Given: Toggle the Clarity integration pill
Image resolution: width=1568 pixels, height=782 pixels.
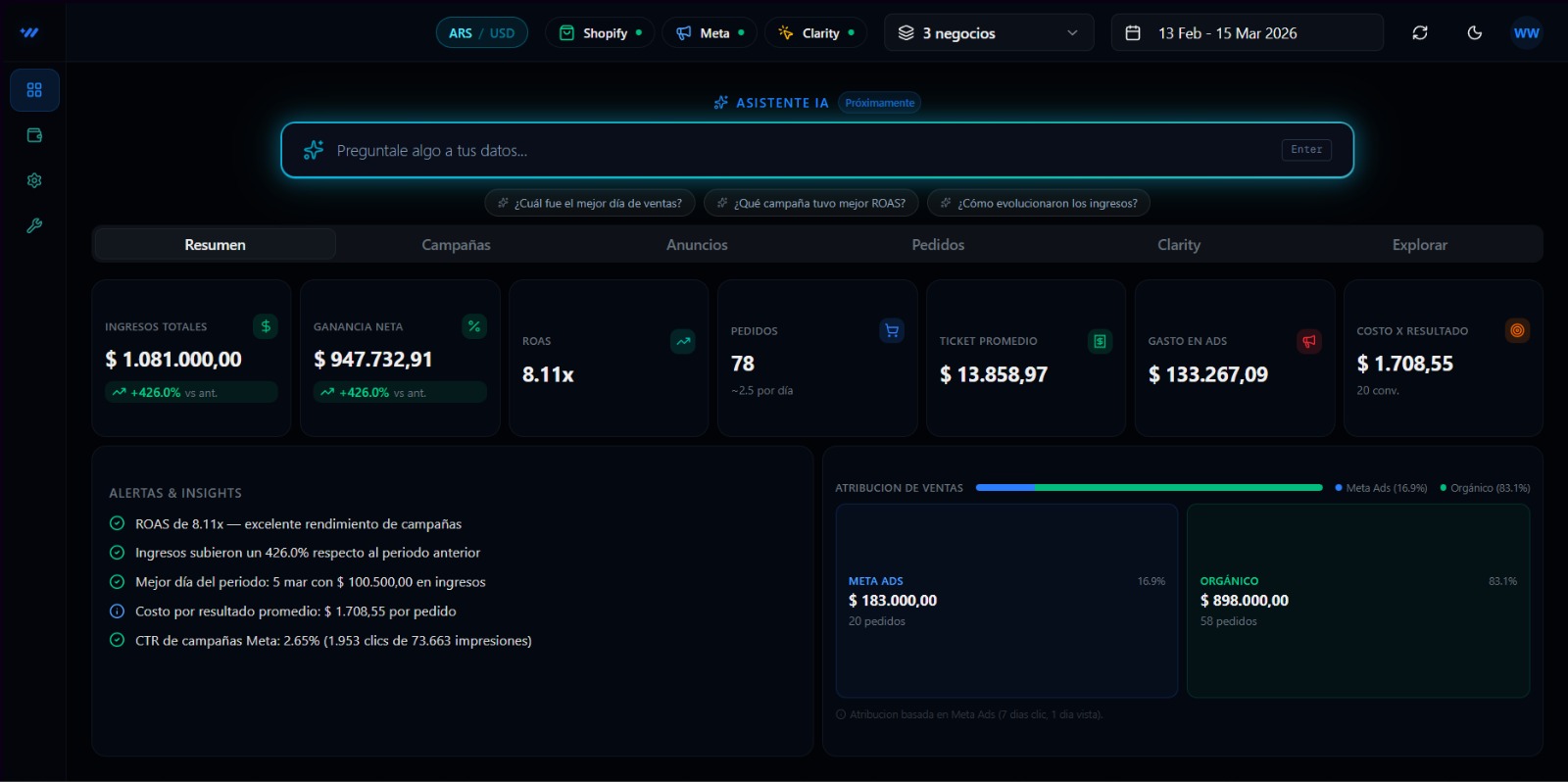Looking at the screenshot, I should coord(815,32).
